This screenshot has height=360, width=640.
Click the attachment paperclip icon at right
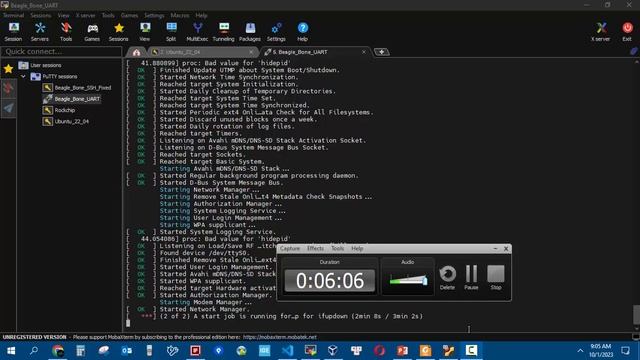click(x=633, y=51)
